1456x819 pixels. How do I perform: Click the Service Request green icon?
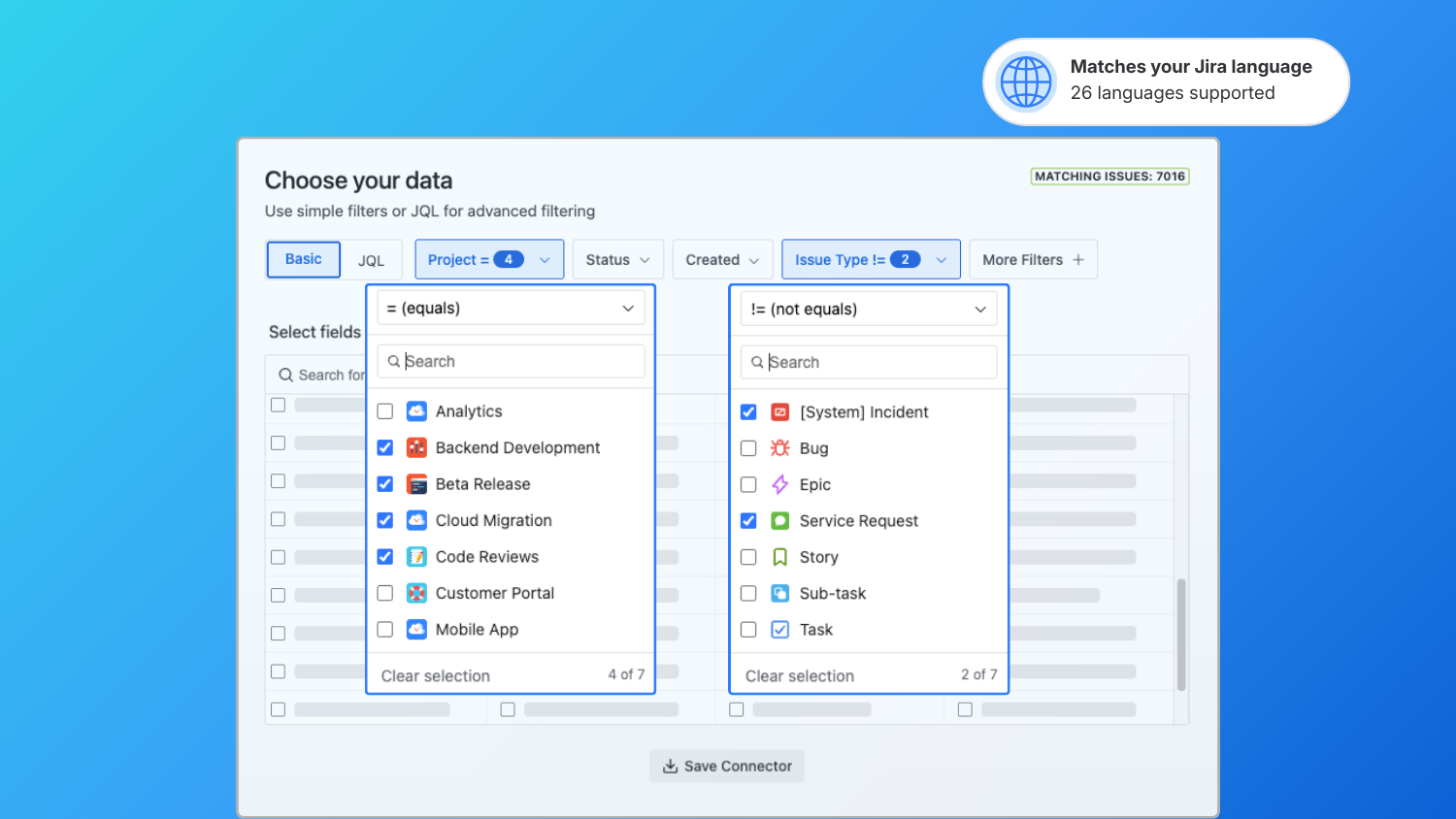pos(779,521)
